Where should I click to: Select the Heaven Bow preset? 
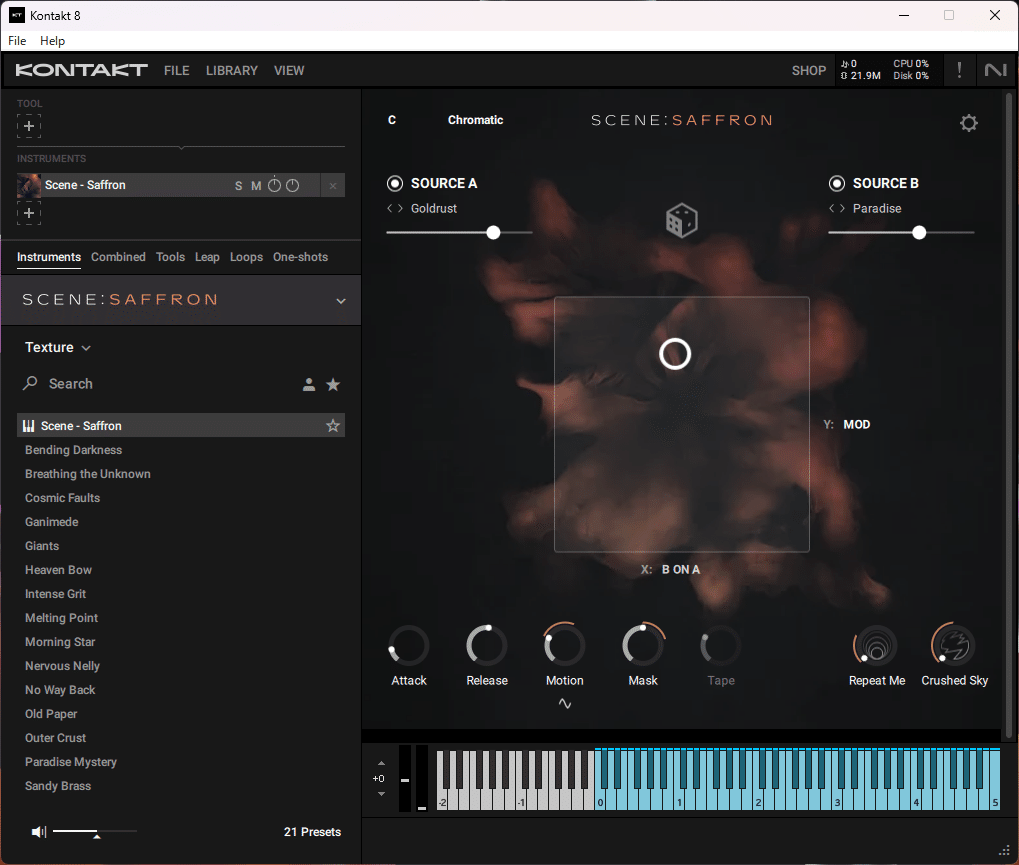(x=58, y=569)
